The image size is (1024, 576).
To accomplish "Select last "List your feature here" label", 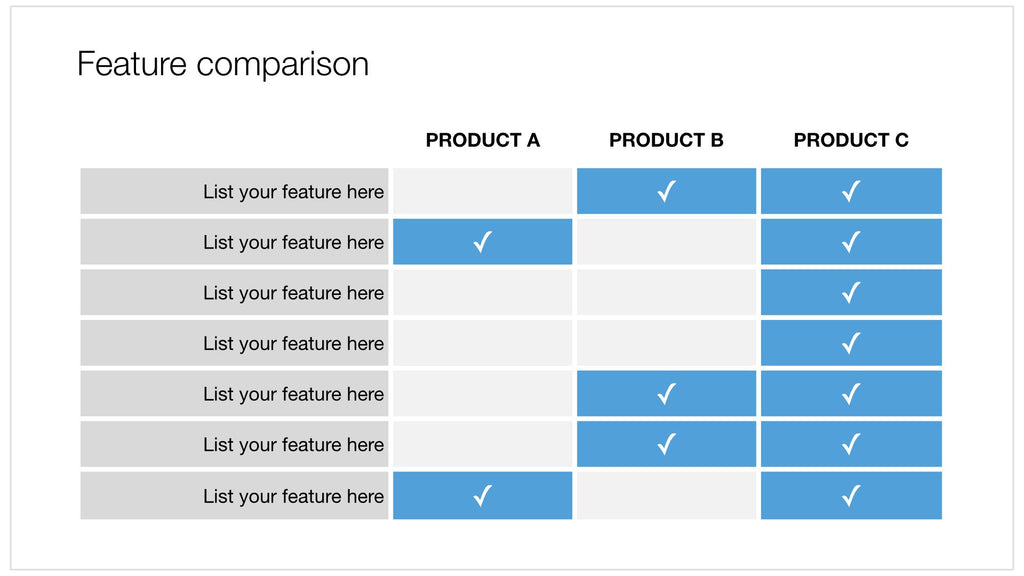I will click(x=293, y=496).
